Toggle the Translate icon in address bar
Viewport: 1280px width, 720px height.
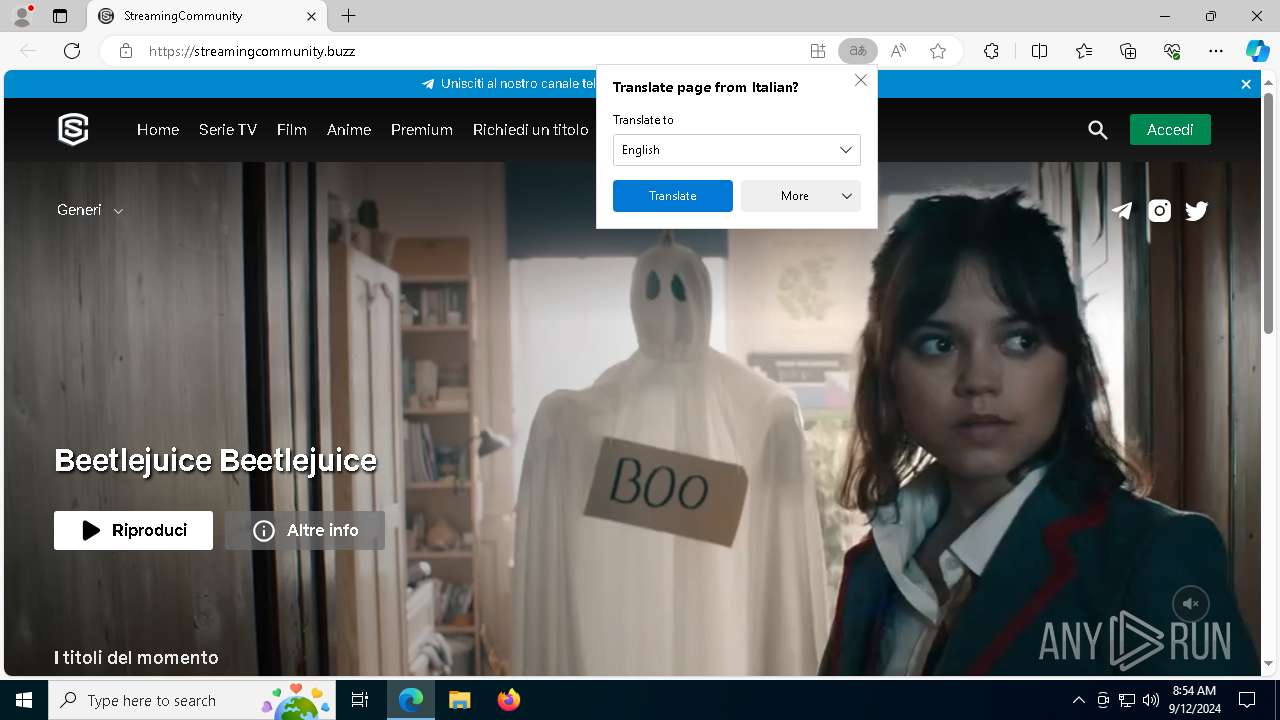coord(857,51)
